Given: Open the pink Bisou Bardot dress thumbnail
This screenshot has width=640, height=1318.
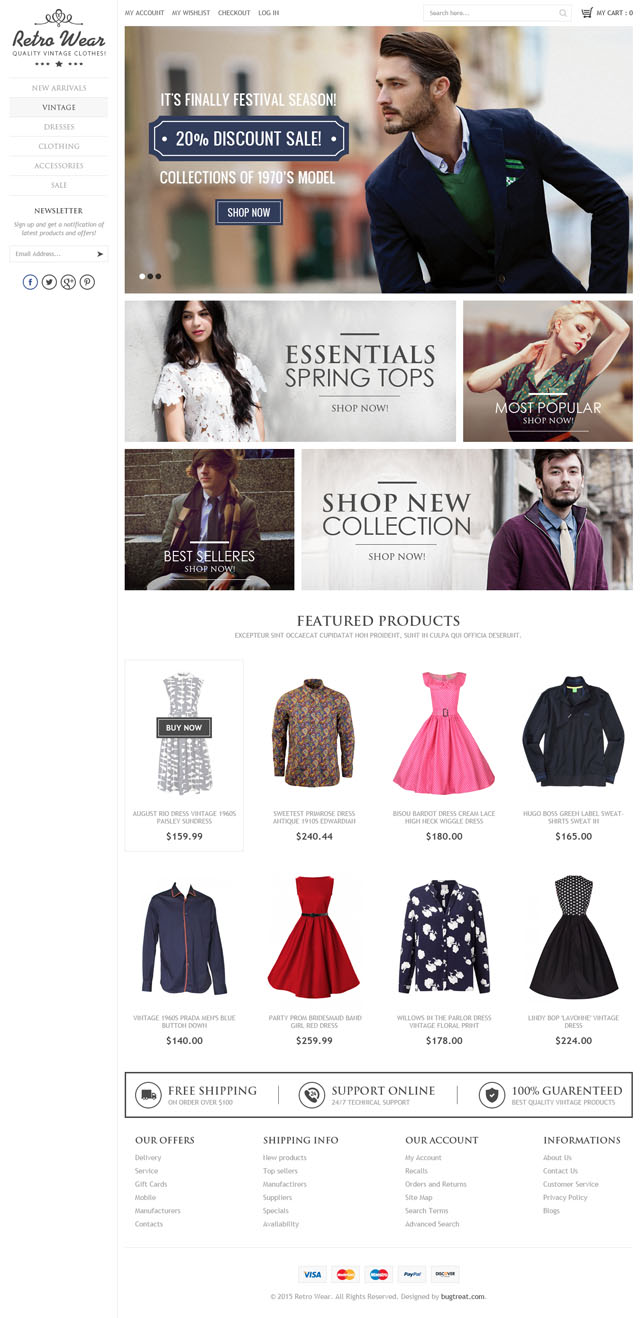Looking at the screenshot, I should [x=443, y=733].
